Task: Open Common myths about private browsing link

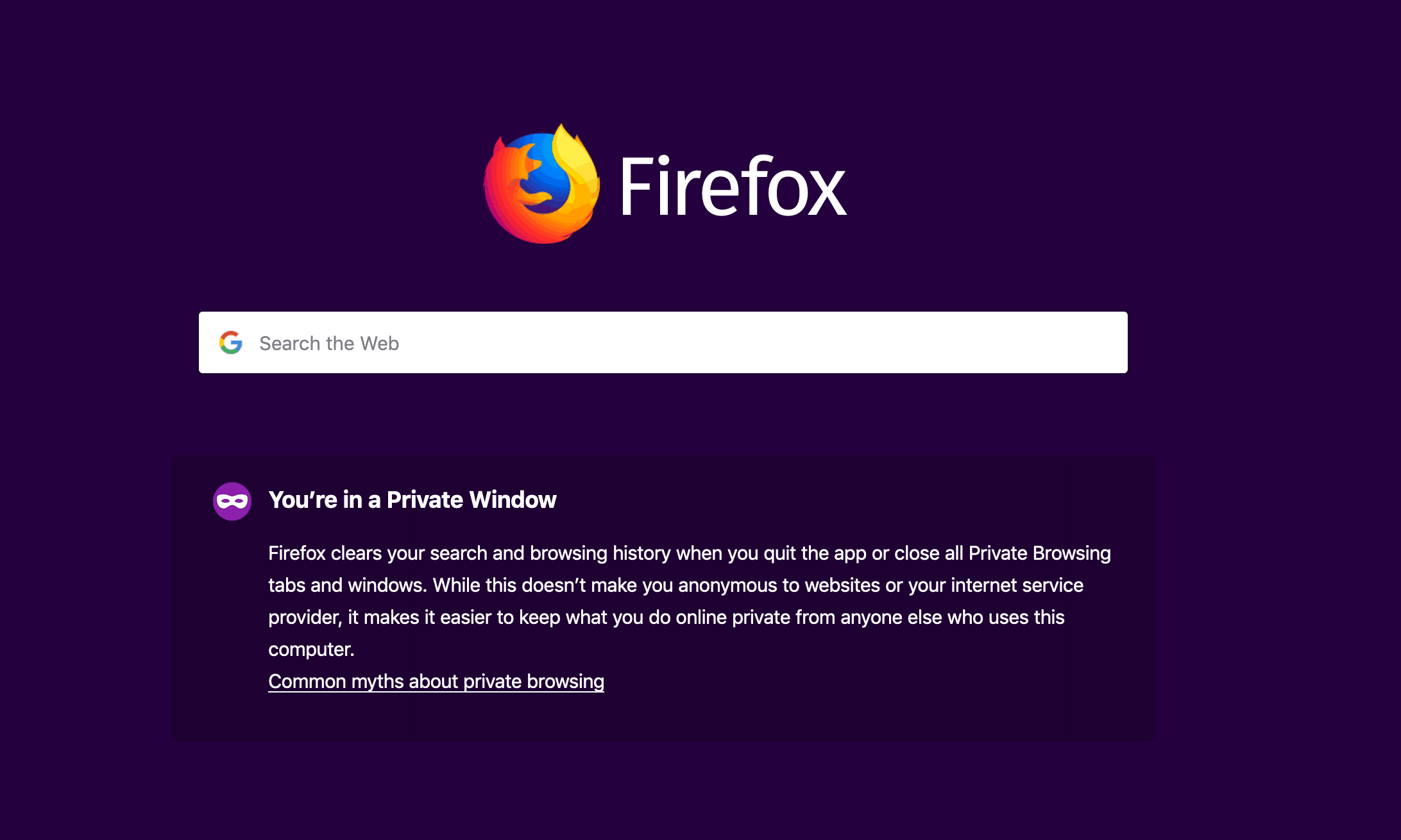Action: (x=436, y=681)
